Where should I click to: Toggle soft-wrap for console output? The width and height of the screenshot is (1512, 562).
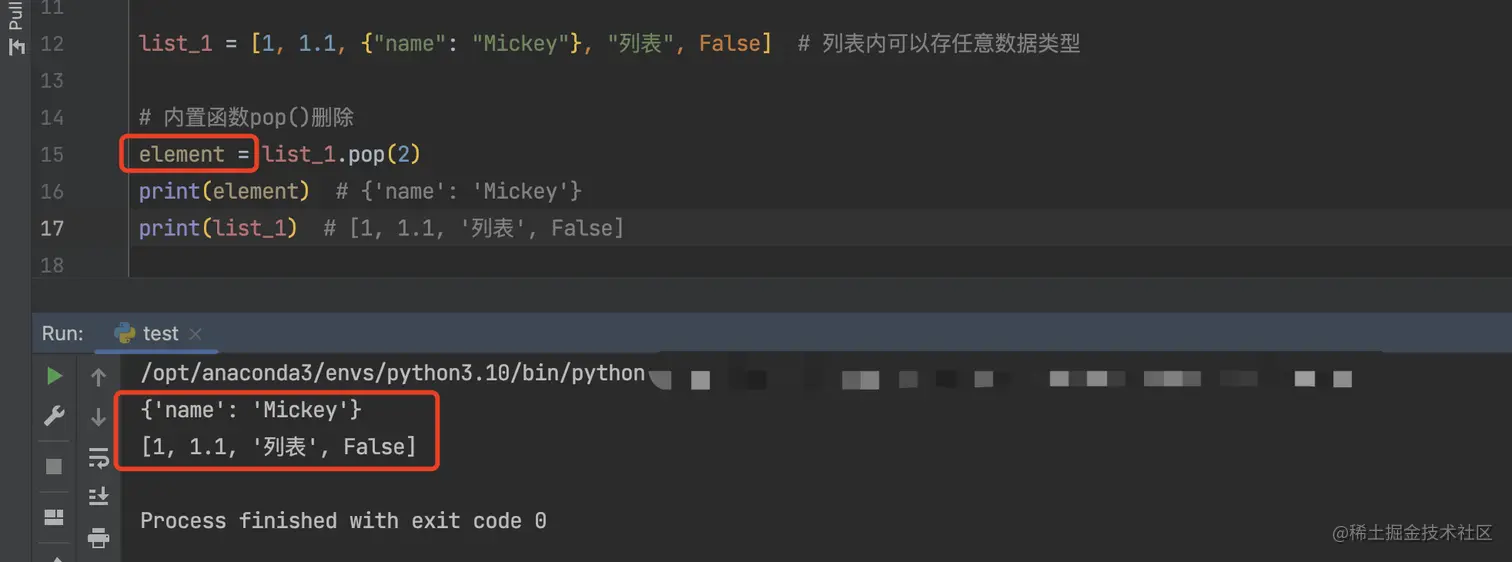click(98, 457)
